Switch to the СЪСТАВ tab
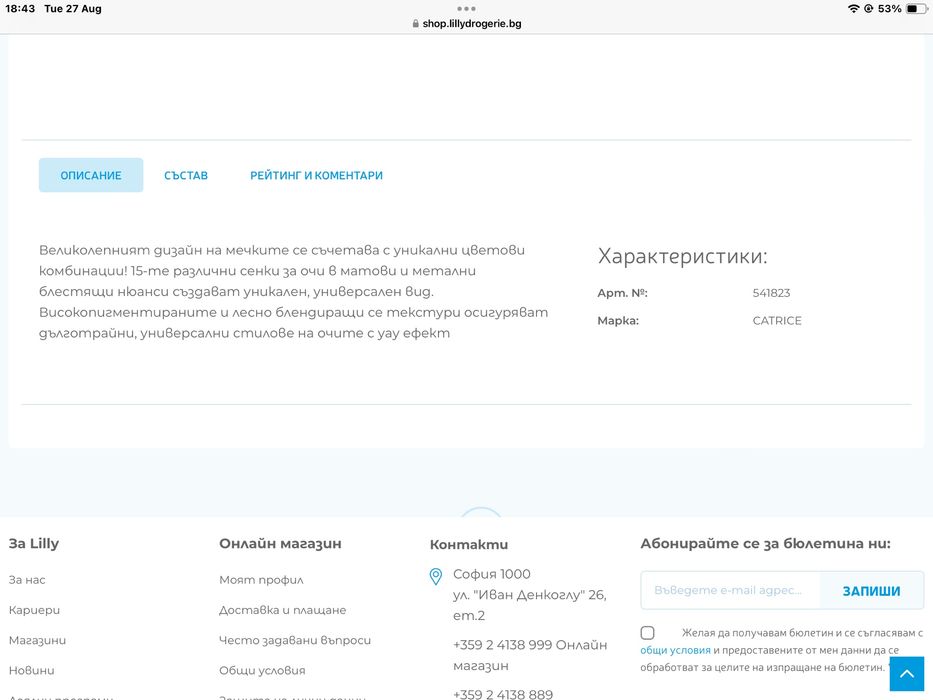 pos(186,176)
